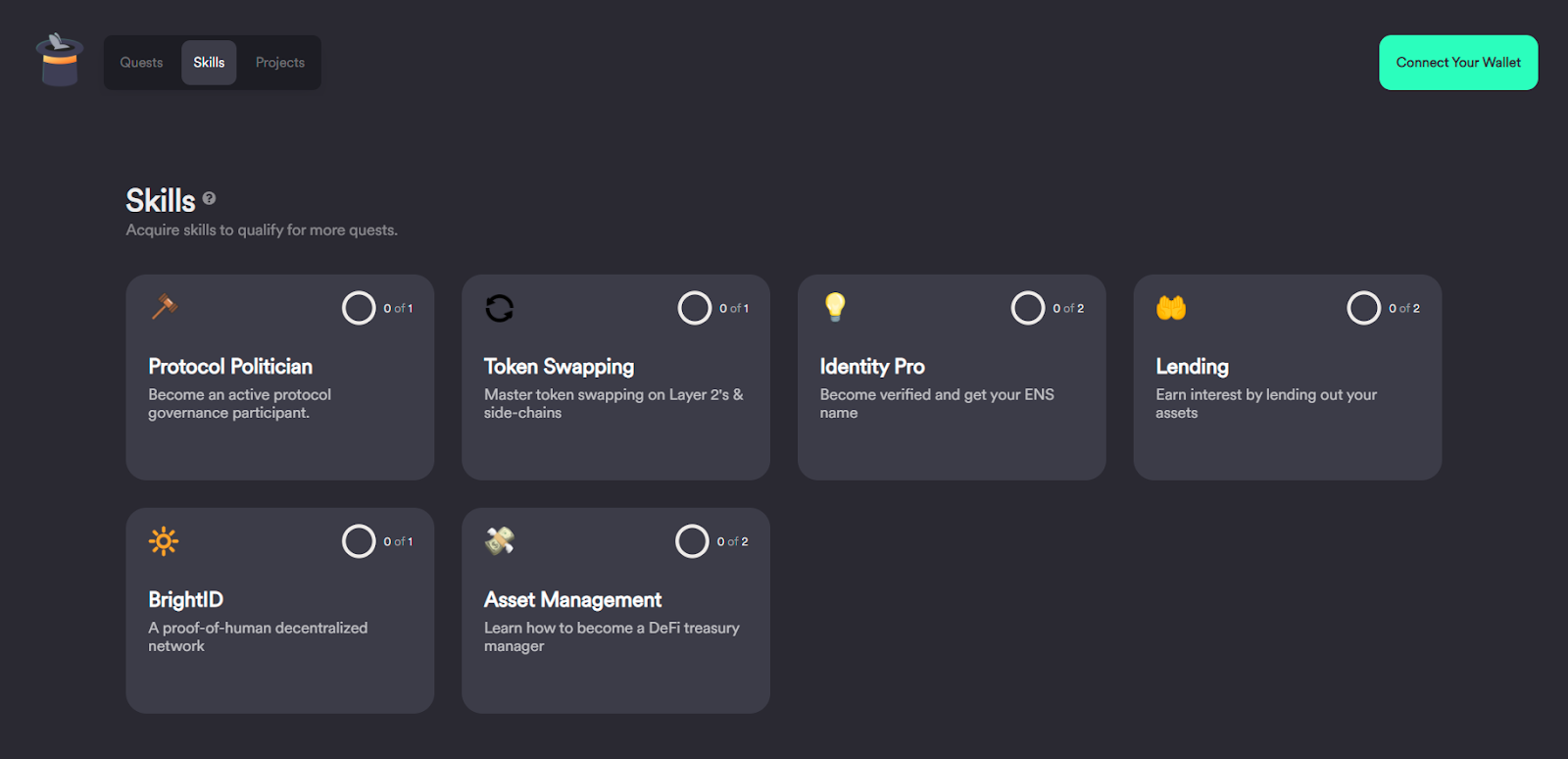Viewport: 1568px width, 759px height.
Task: Open the Asset Management skill title
Action: coord(572,600)
